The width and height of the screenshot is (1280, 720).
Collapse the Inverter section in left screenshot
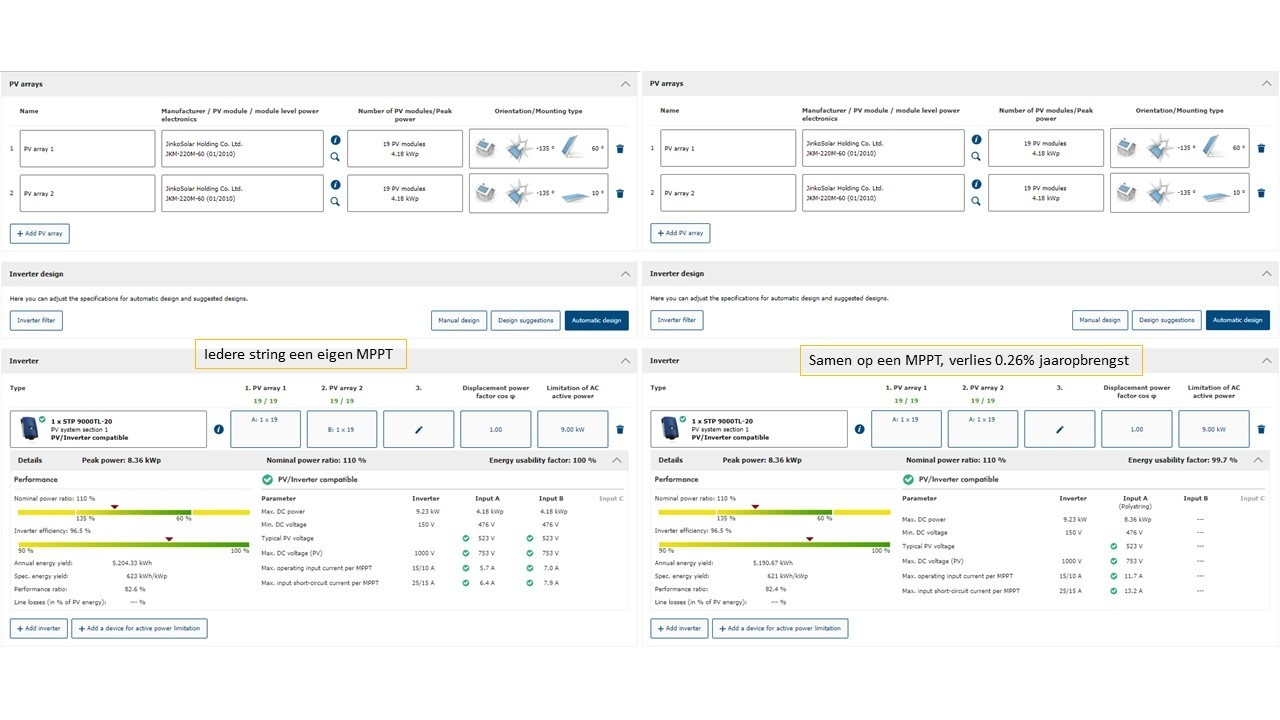pyautogui.click(x=626, y=360)
